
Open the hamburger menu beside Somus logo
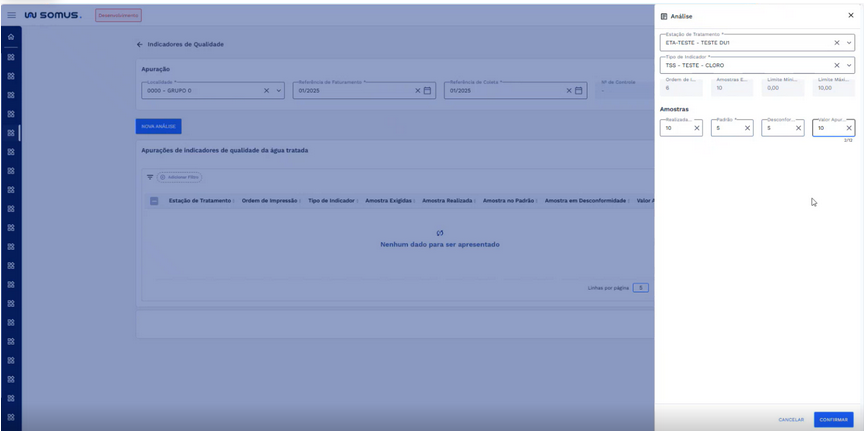tap(12, 15)
